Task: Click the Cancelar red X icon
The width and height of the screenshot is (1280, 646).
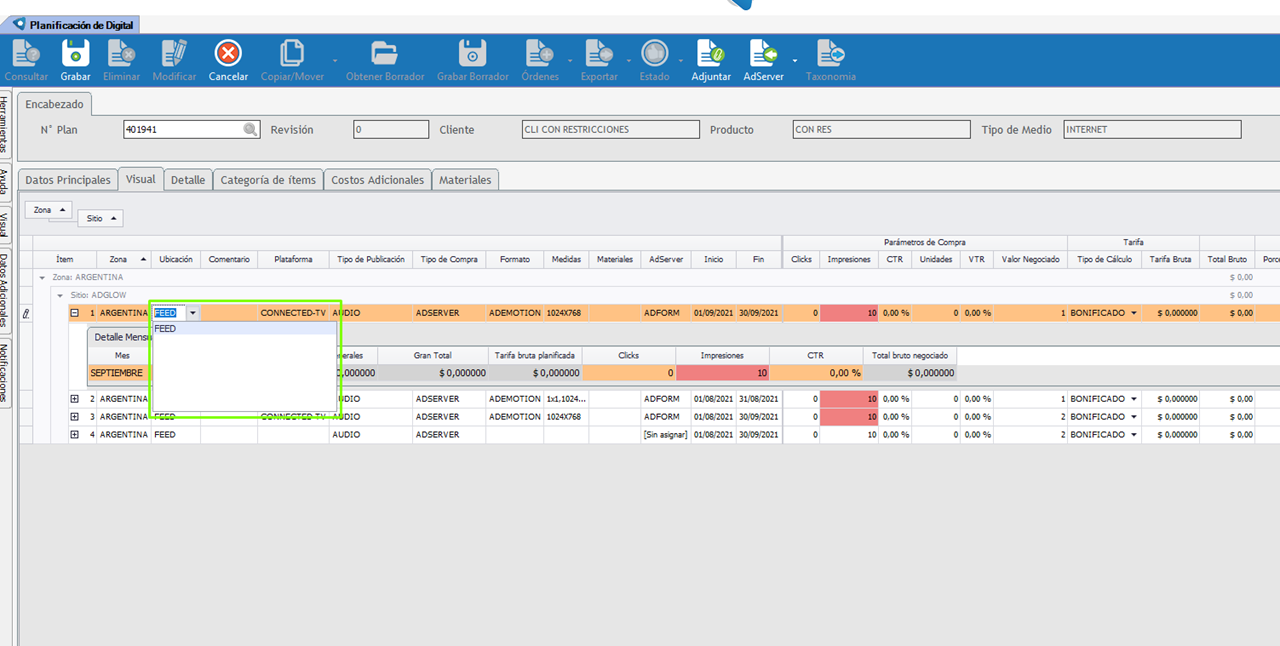Action: tap(228, 53)
